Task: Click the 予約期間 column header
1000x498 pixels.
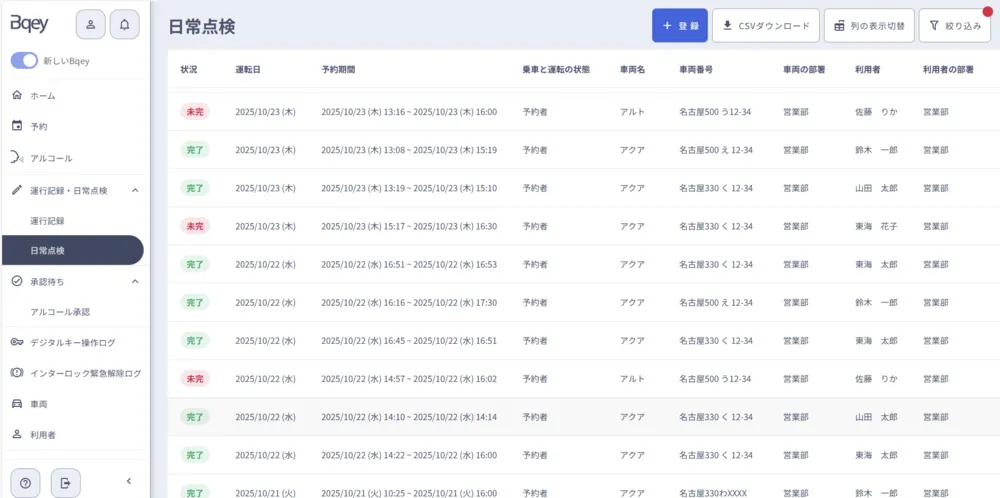Action: (339, 70)
